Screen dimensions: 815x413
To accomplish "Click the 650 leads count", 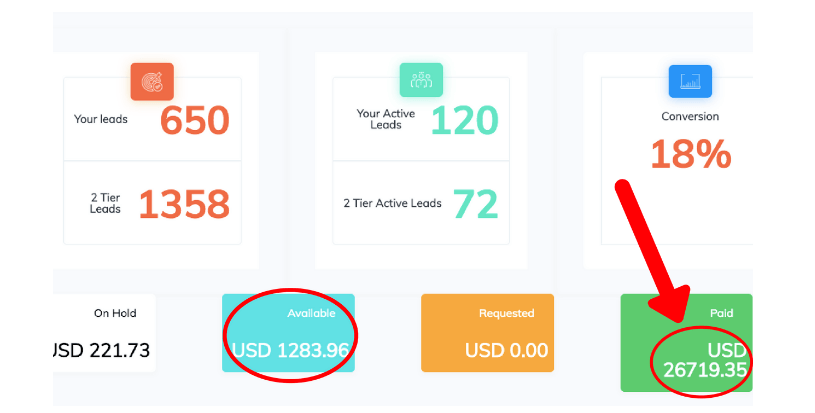I will [195, 121].
